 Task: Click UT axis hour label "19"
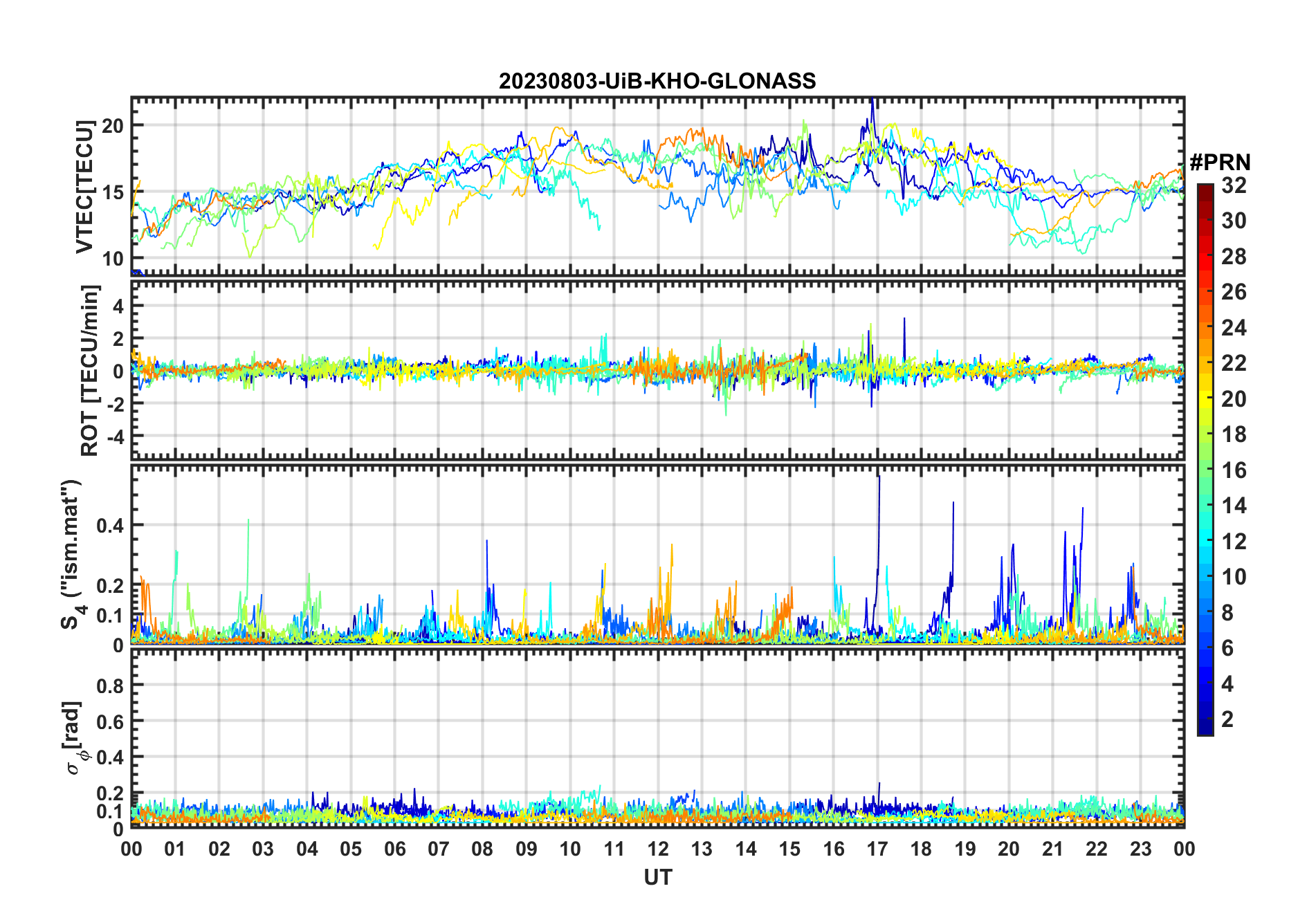click(965, 849)
